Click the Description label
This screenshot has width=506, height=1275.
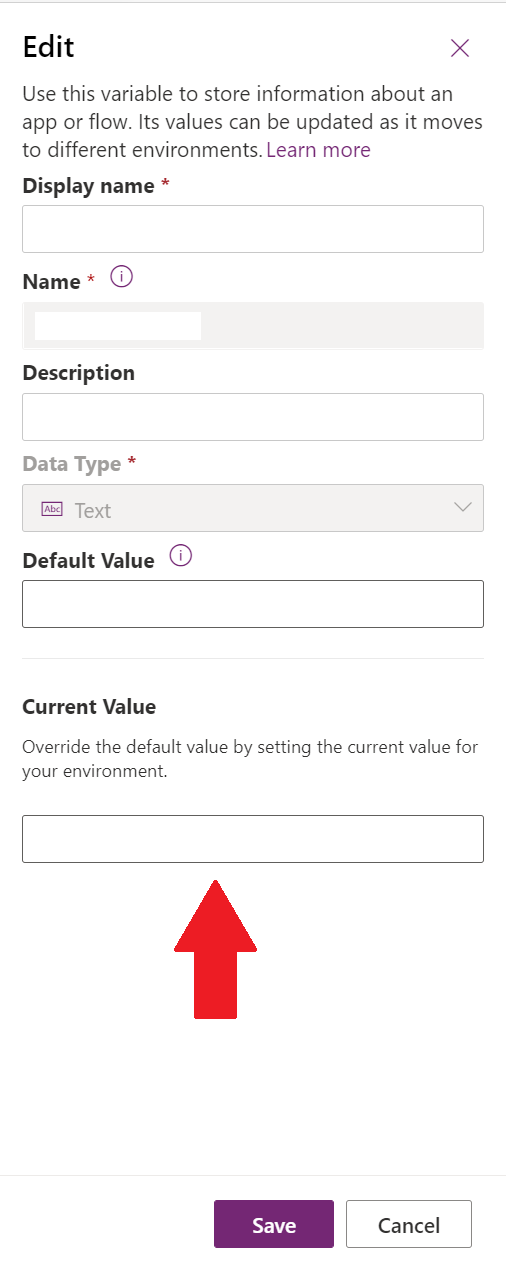point(78,373)
